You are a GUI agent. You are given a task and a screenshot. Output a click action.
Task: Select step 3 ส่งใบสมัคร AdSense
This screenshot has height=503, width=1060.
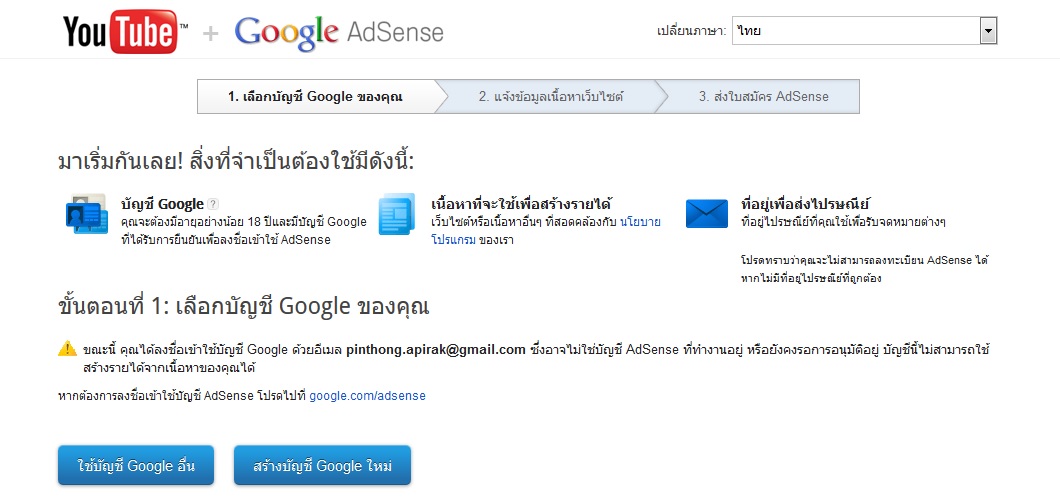763,97
